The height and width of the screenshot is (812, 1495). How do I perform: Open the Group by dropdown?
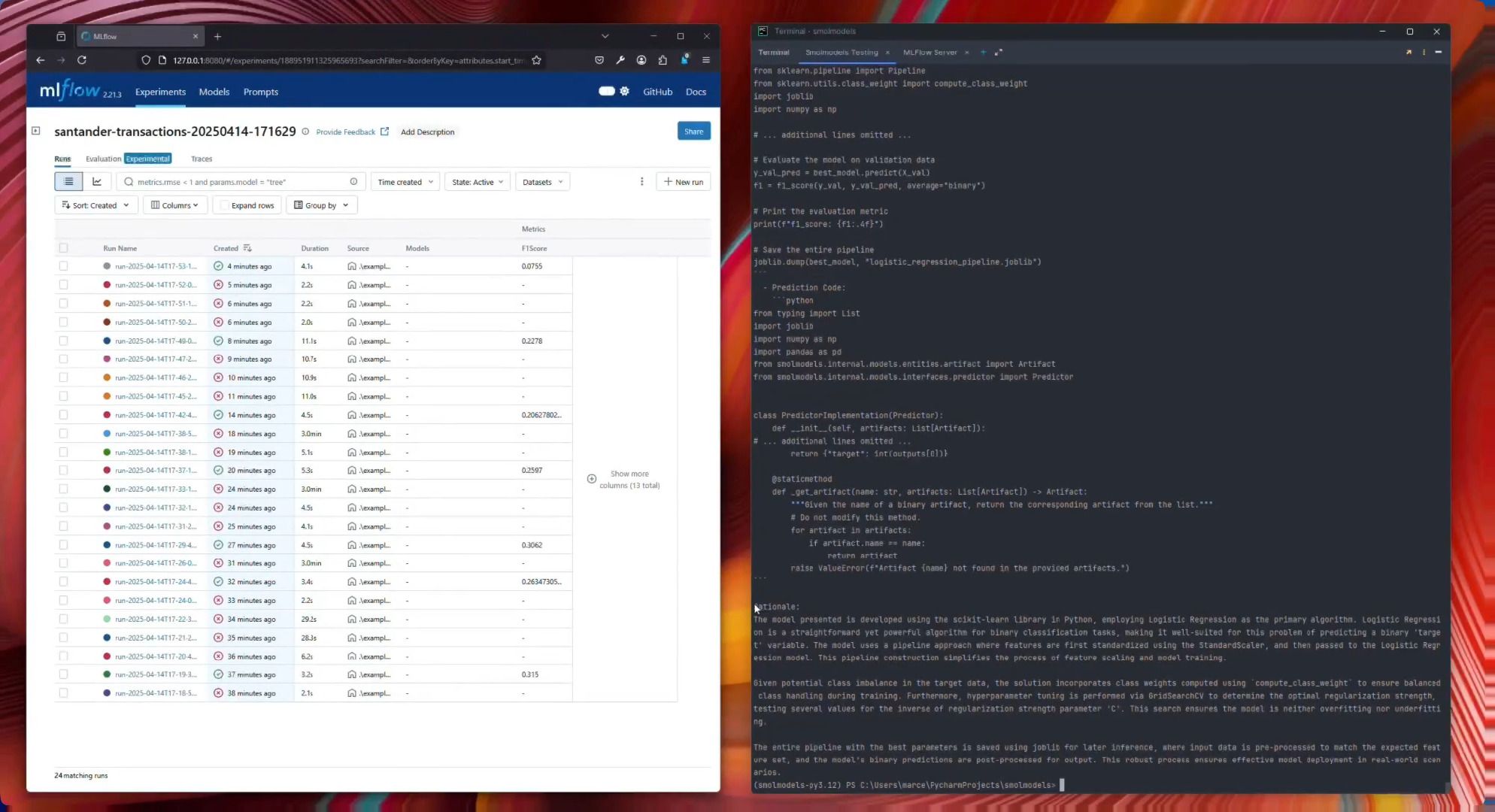(321, 205)
